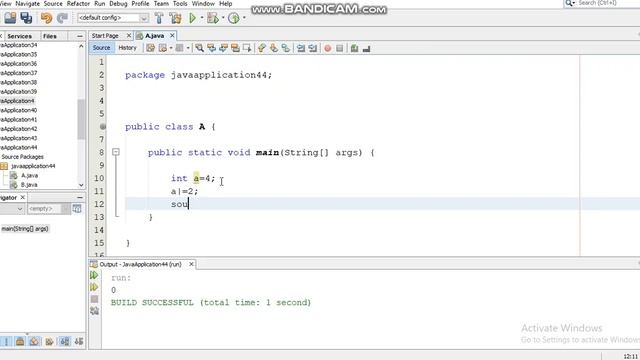The image size is (640, 360).
Task: Toggle Highlight Search in editor toolbar
Action: (x=235, y=48)
